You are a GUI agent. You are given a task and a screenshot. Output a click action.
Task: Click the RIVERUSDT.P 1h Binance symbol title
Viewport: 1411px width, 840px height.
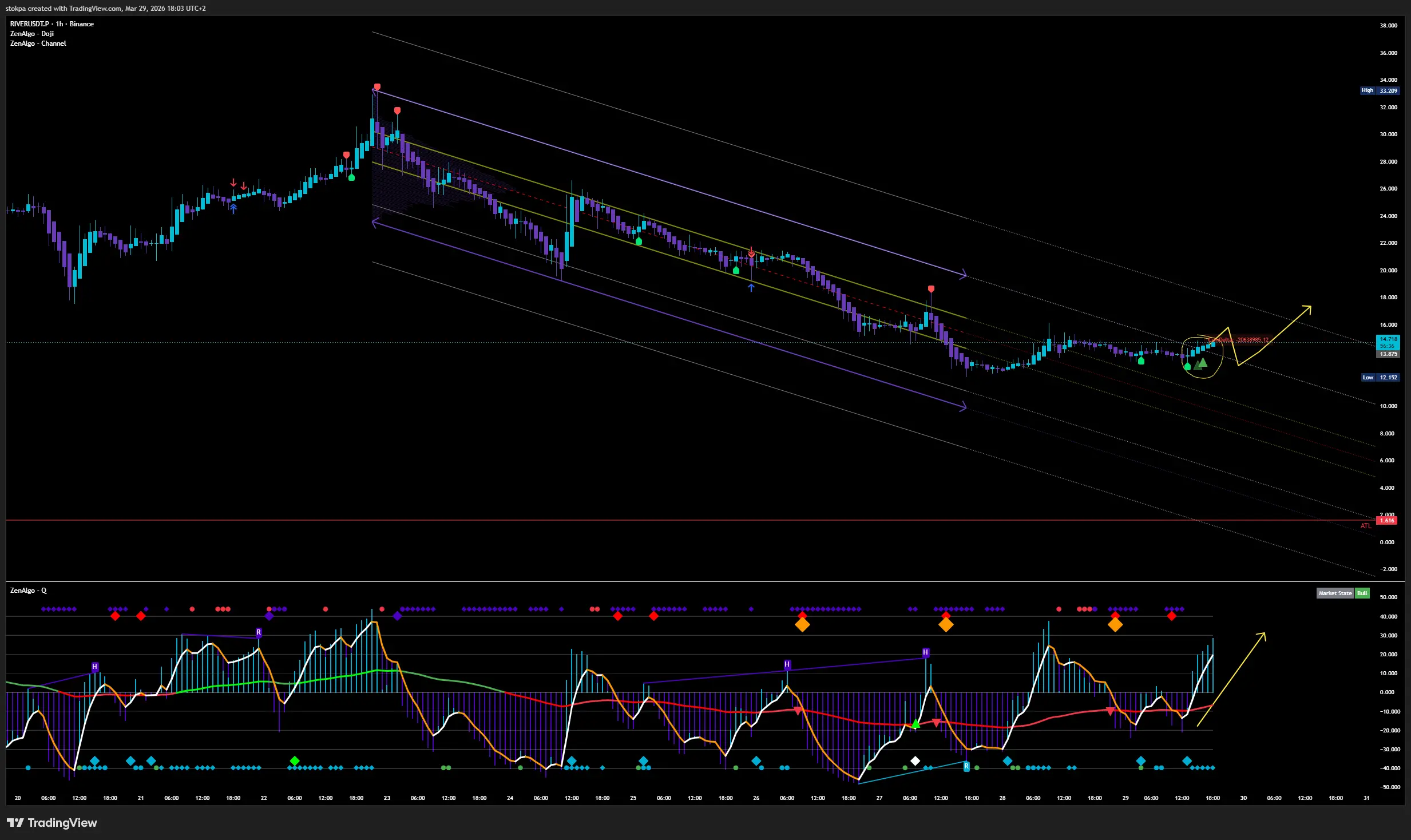pyautogui.click(x=51, y=24)
